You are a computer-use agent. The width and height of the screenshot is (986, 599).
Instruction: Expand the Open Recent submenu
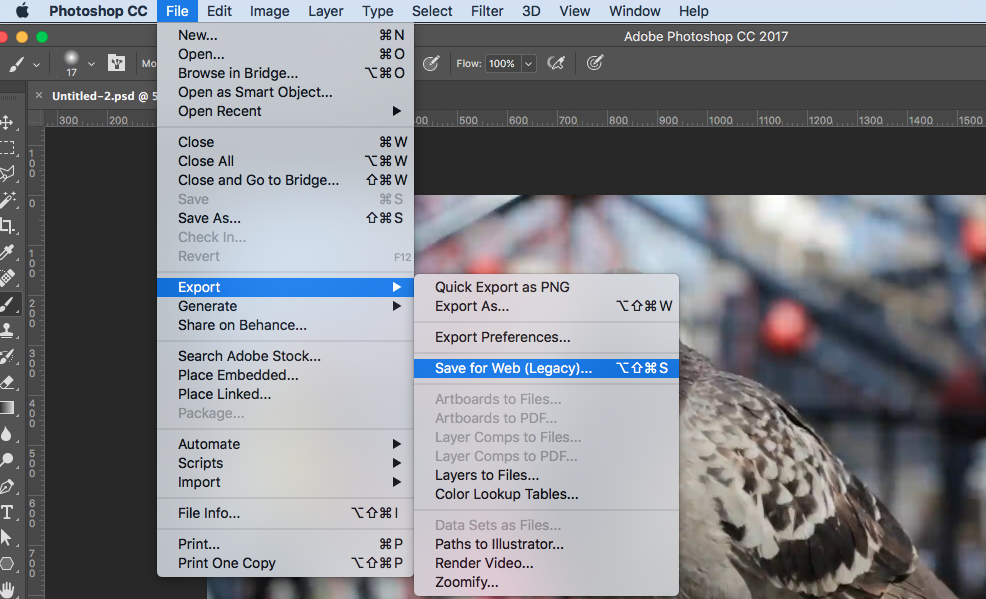point(285,111)
